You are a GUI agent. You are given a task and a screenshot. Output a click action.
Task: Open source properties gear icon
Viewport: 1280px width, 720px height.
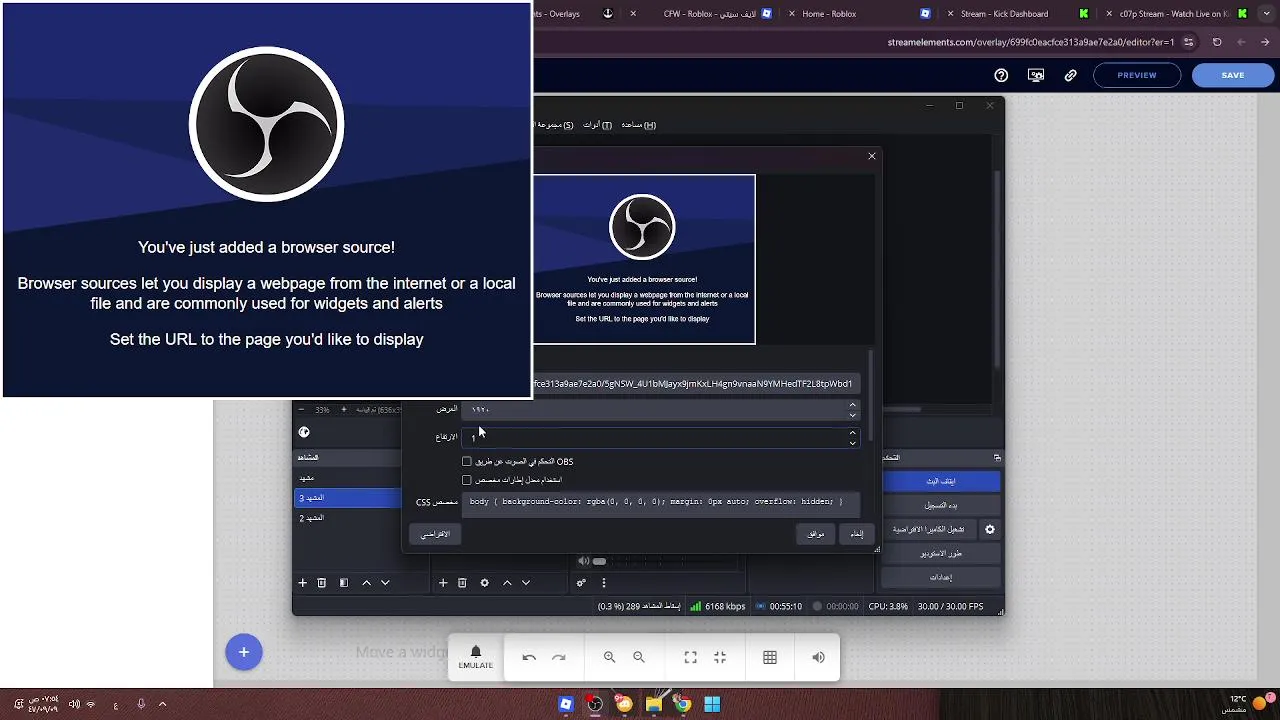(485, 583)
